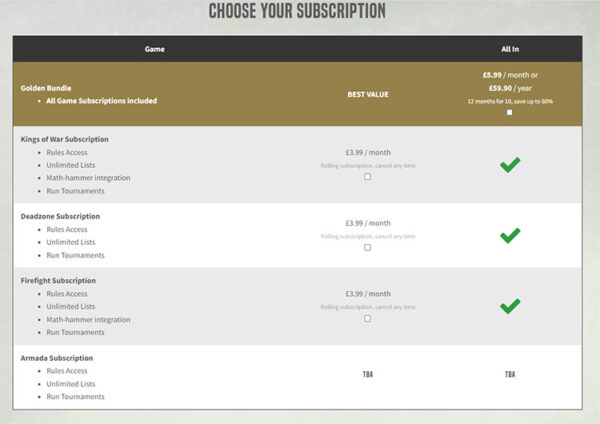
Task: Click All Game Subscriptions included bullet
Action: coord(101,101)
